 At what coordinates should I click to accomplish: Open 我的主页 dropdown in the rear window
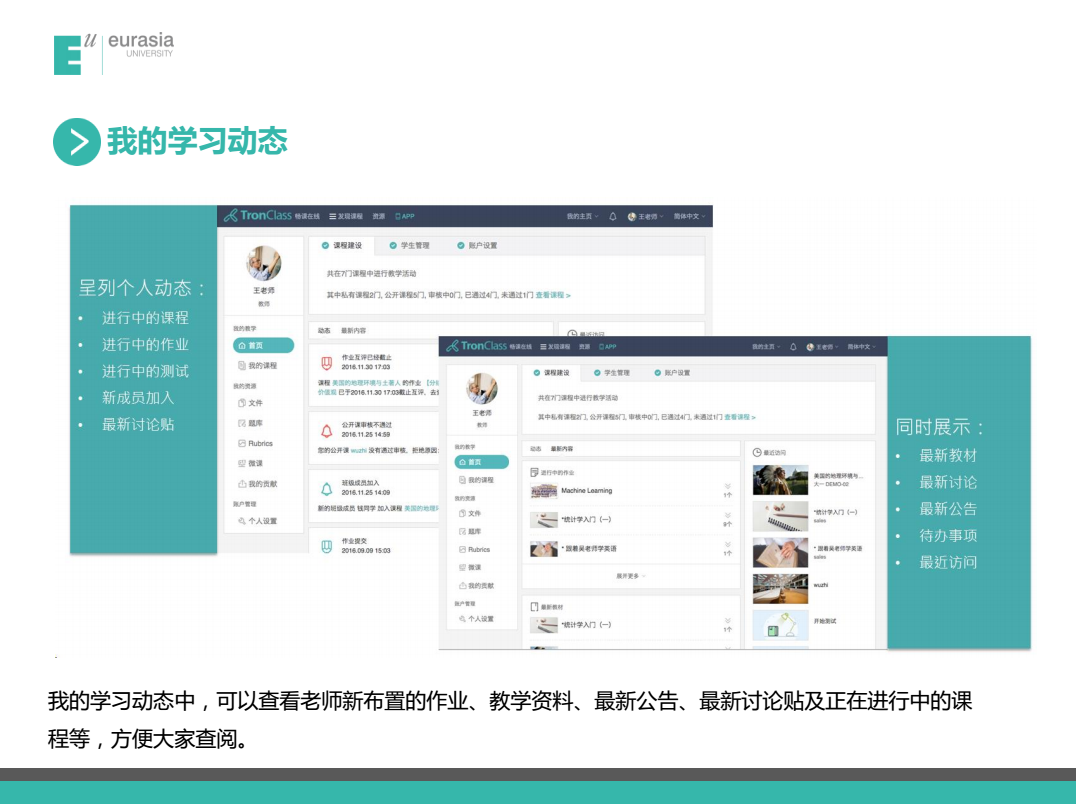[583, 216]
